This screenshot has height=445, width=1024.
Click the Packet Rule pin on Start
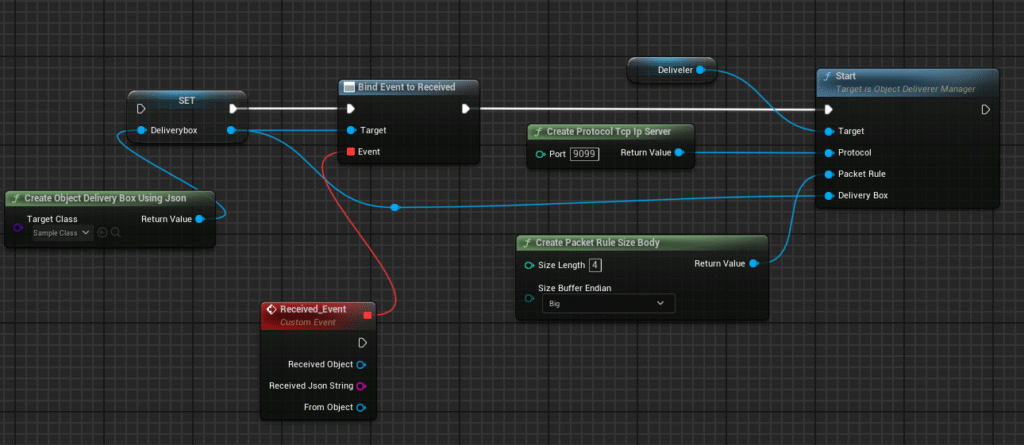pos(829,174)
